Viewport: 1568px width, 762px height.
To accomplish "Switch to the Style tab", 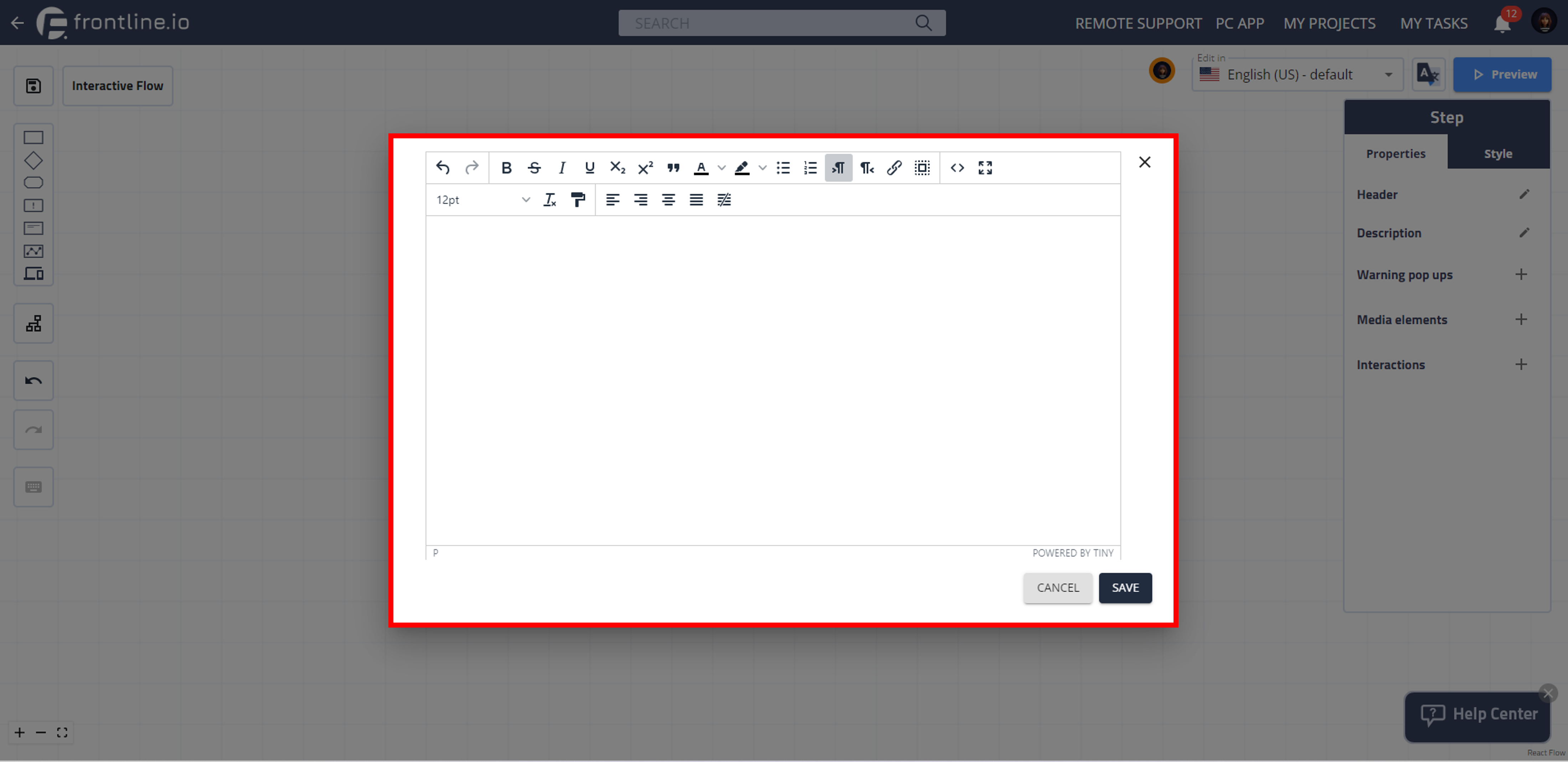I will pos(1497,153).
